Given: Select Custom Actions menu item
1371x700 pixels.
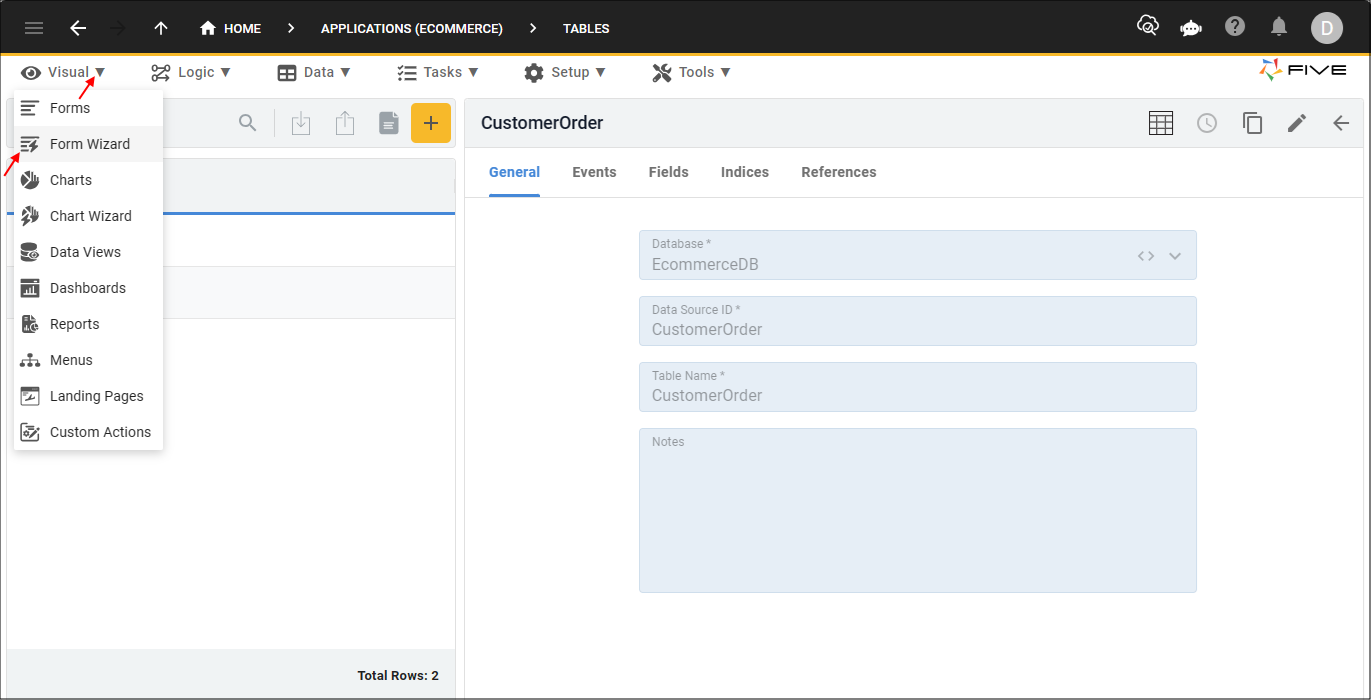Looking at the screenshot, I should [88, 432].
